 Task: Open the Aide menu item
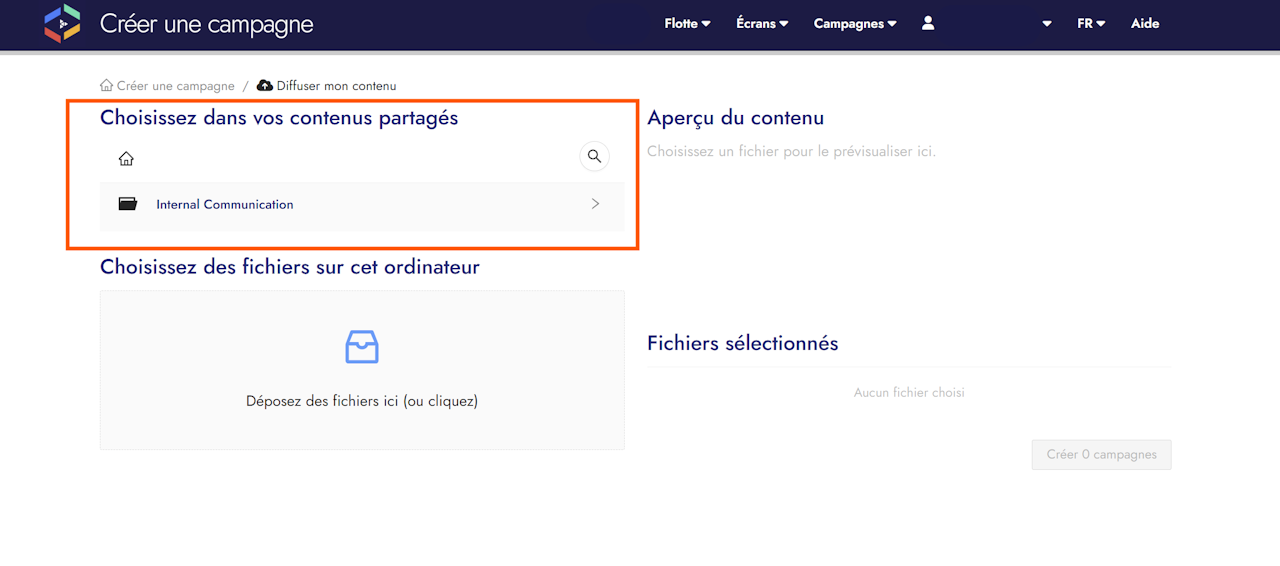pos(1145,24)
